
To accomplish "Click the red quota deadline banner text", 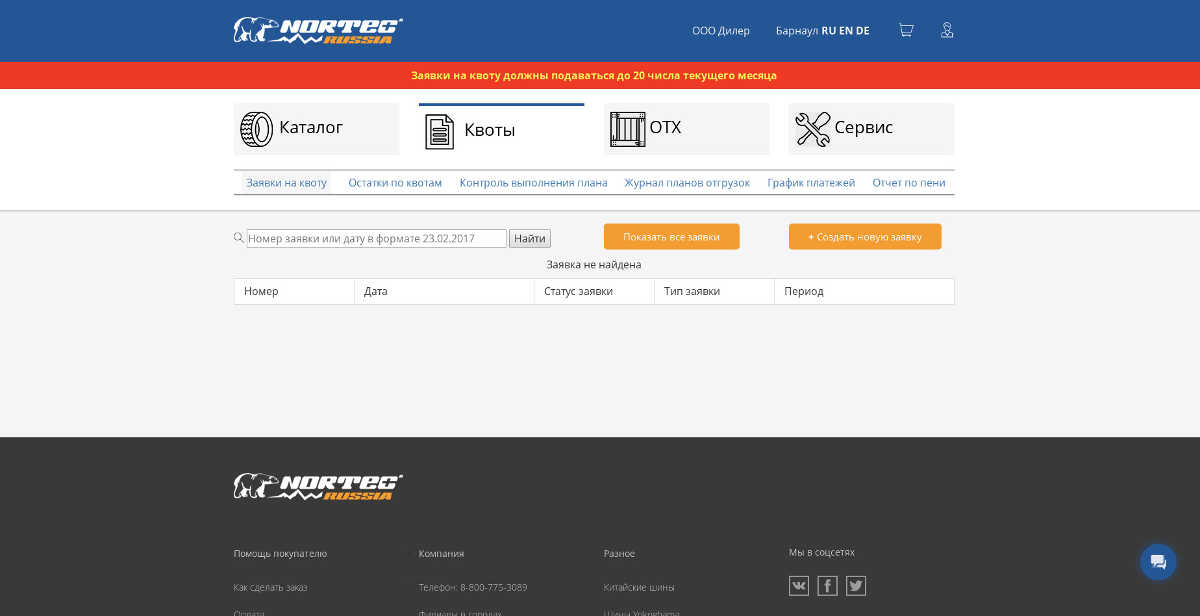I will pyautogui.click(x=594, y=75).
